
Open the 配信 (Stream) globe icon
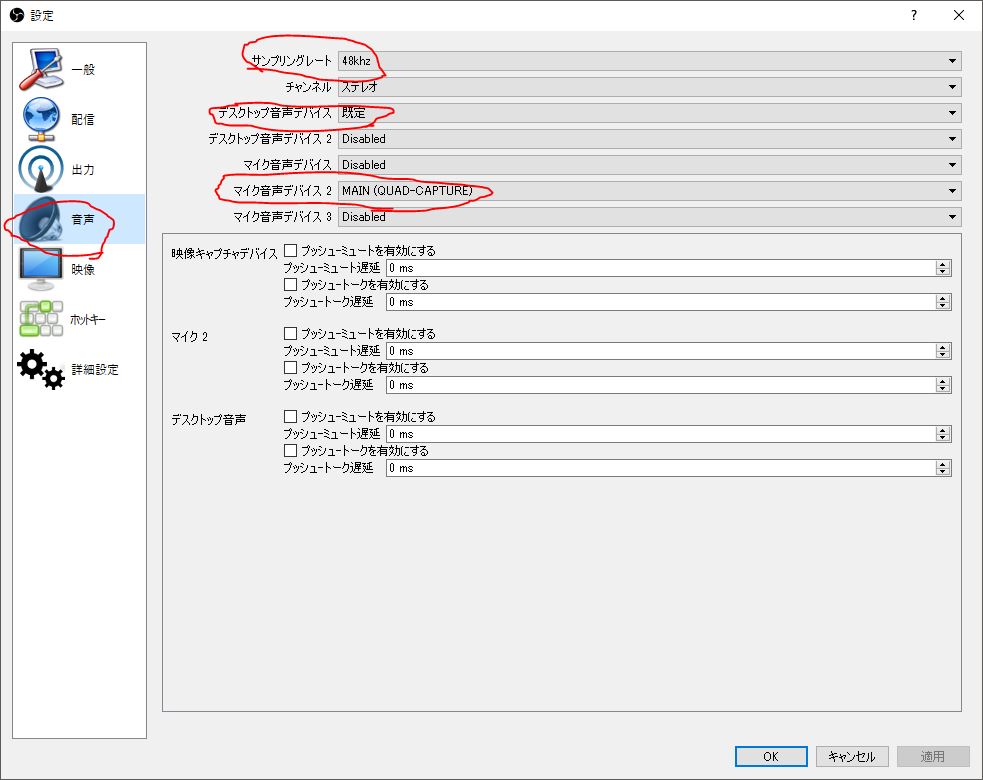[x=41, y=119]
